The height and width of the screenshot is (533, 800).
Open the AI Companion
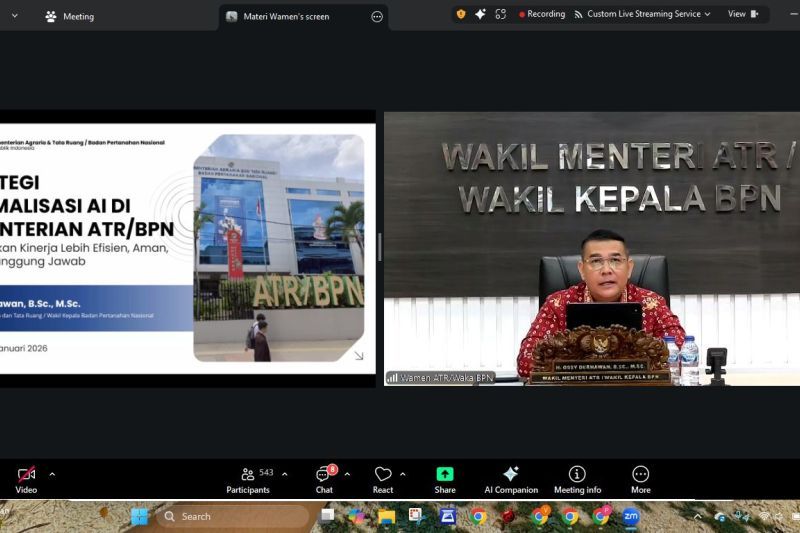click(x=511, y=478)
